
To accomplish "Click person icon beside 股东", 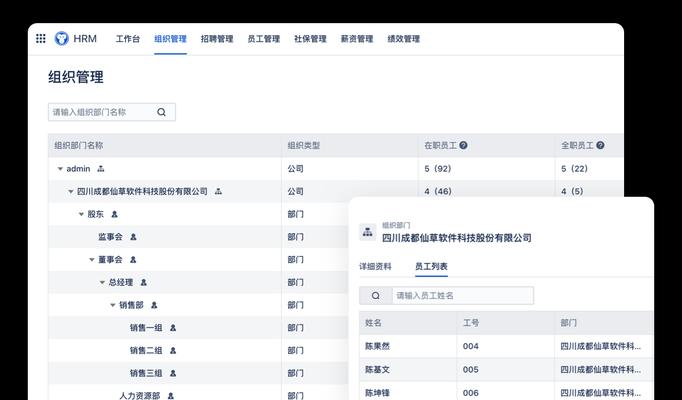I will point(114,214).
